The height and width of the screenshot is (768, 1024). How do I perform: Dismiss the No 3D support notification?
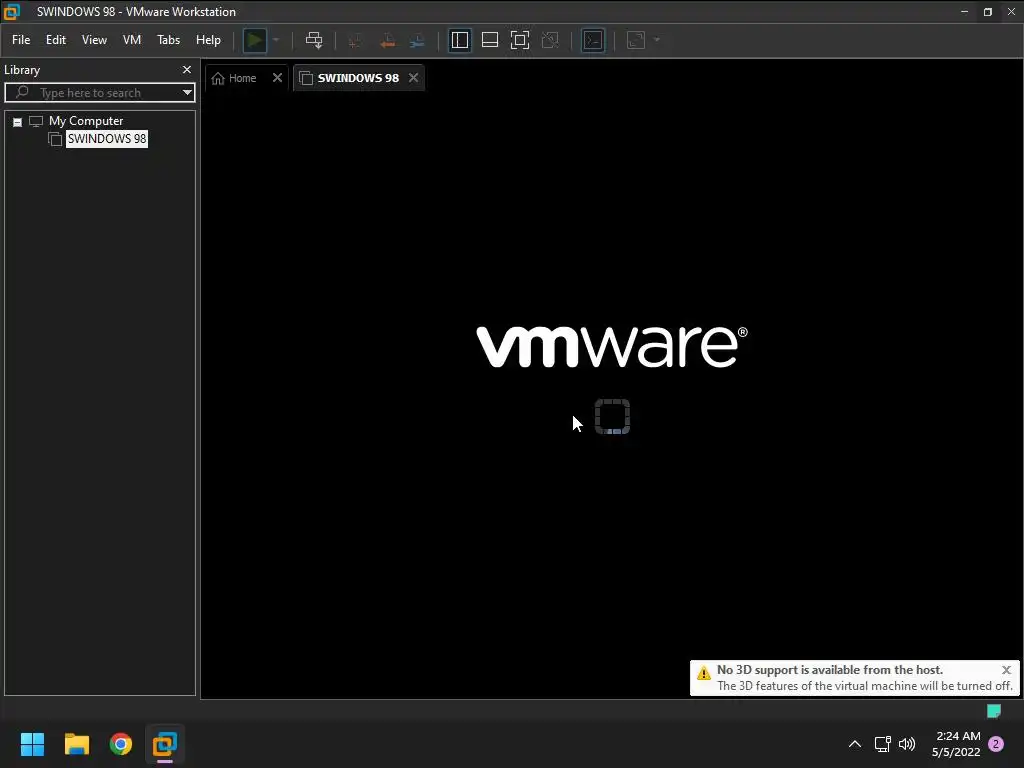click(1006, 670)
